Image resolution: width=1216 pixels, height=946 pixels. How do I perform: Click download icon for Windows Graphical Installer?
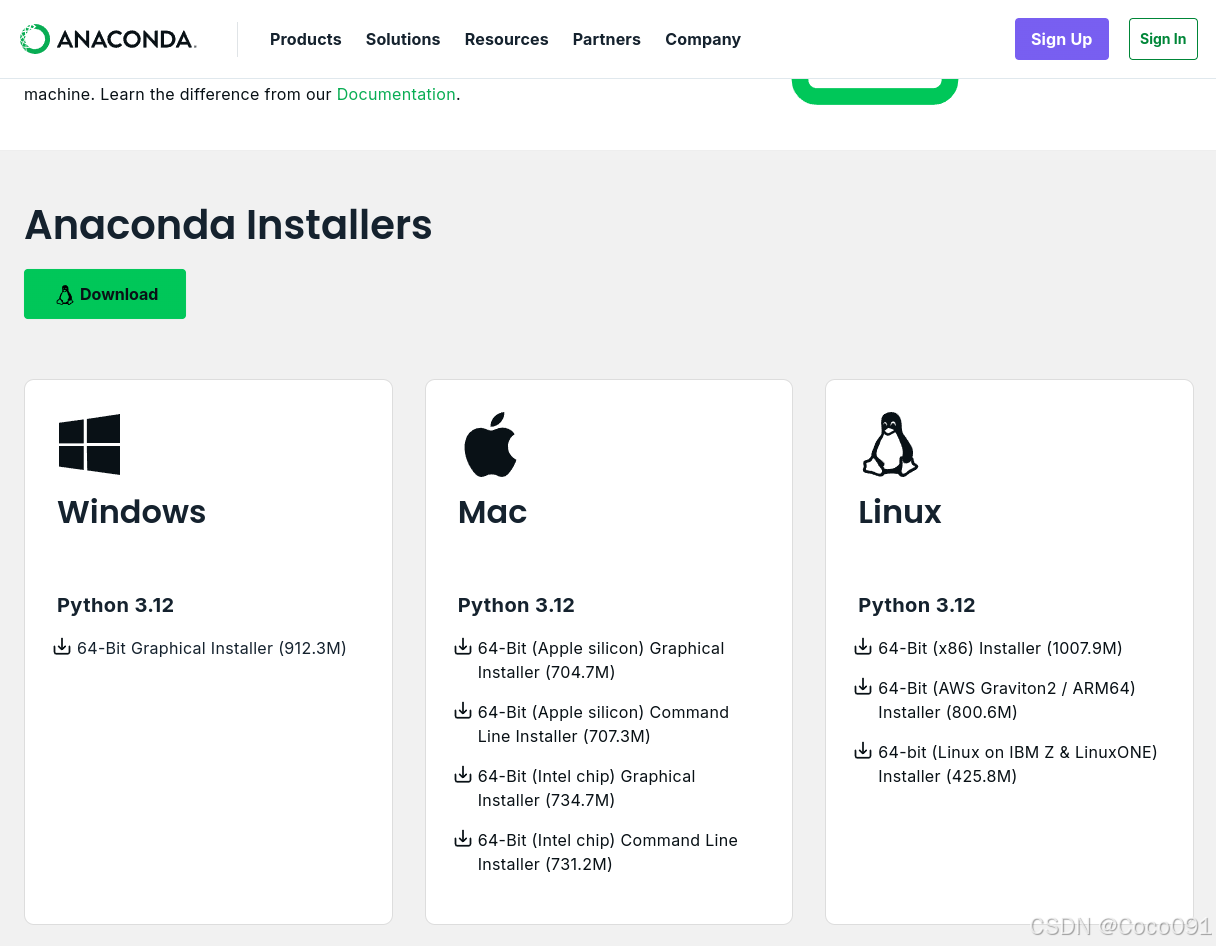(62, 647)
